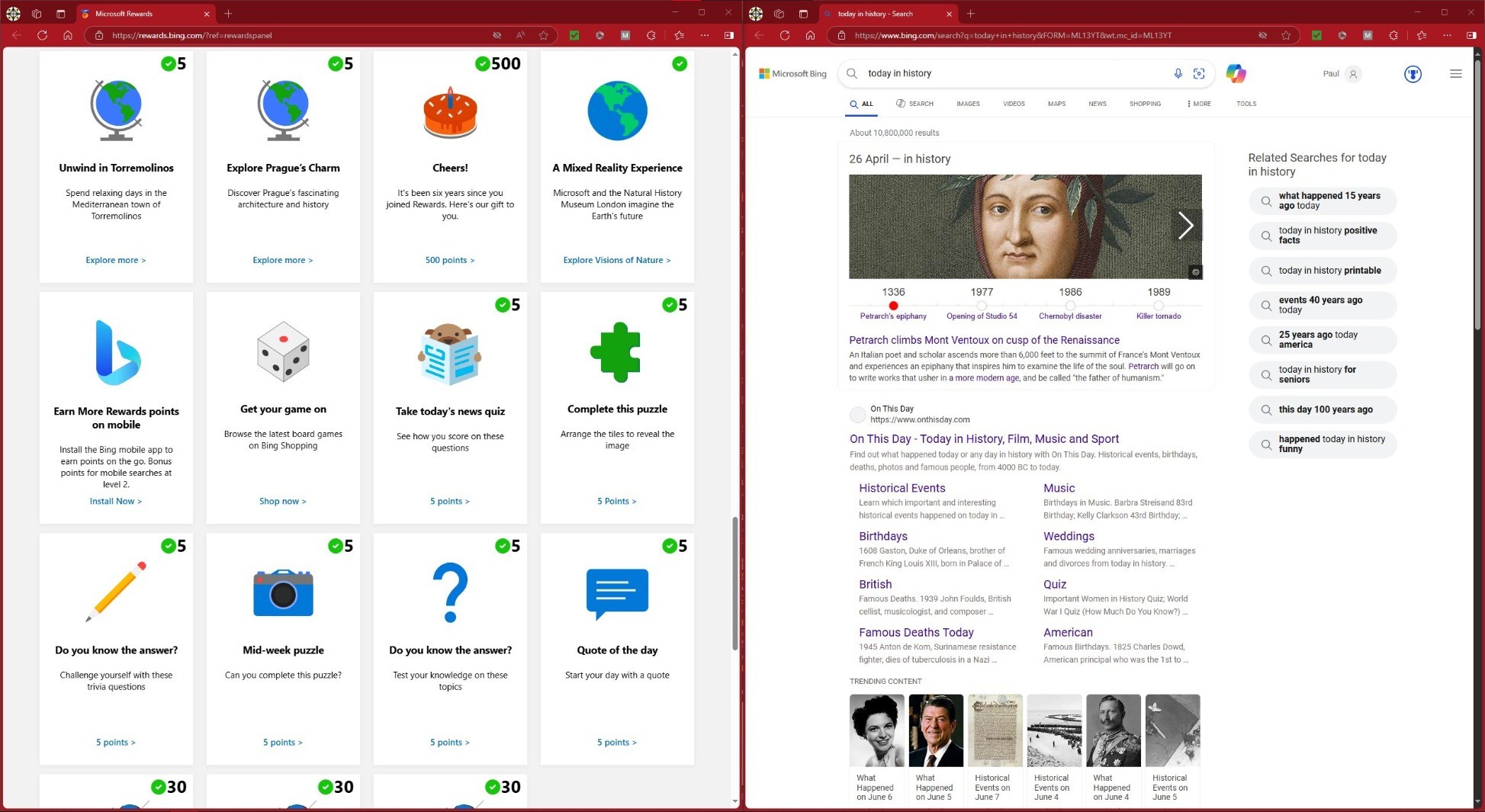This screenshot has height=812, width=1485.
Task: Open the Petrarch climbs Mont Ventoux headline link
Action: (984, 340)
